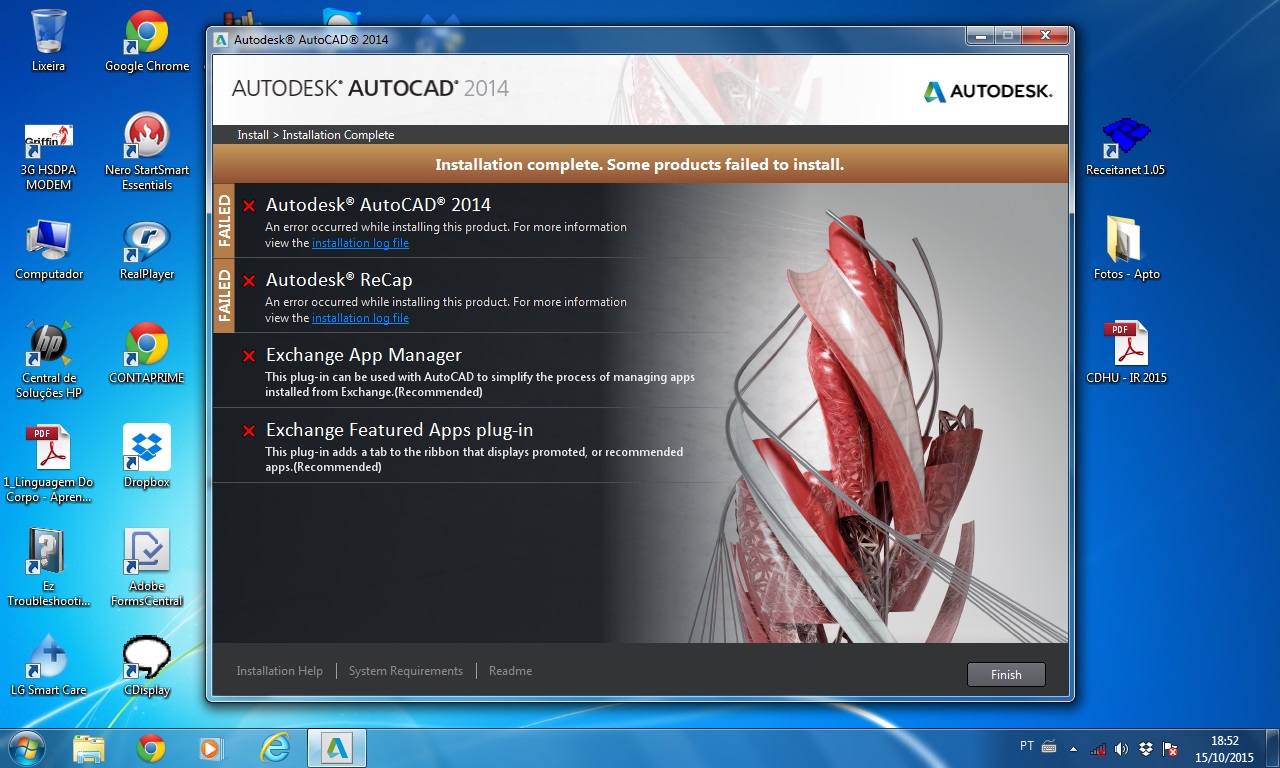Open Internet Explorer from taskbar

(x=274, y=748)
